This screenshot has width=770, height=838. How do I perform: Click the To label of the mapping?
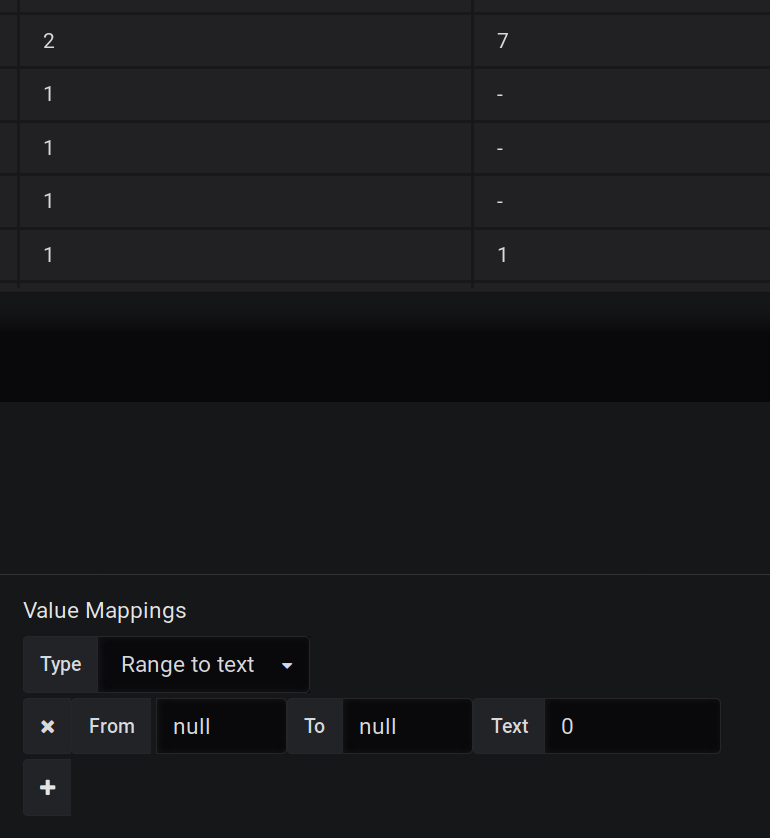(314, 726)
